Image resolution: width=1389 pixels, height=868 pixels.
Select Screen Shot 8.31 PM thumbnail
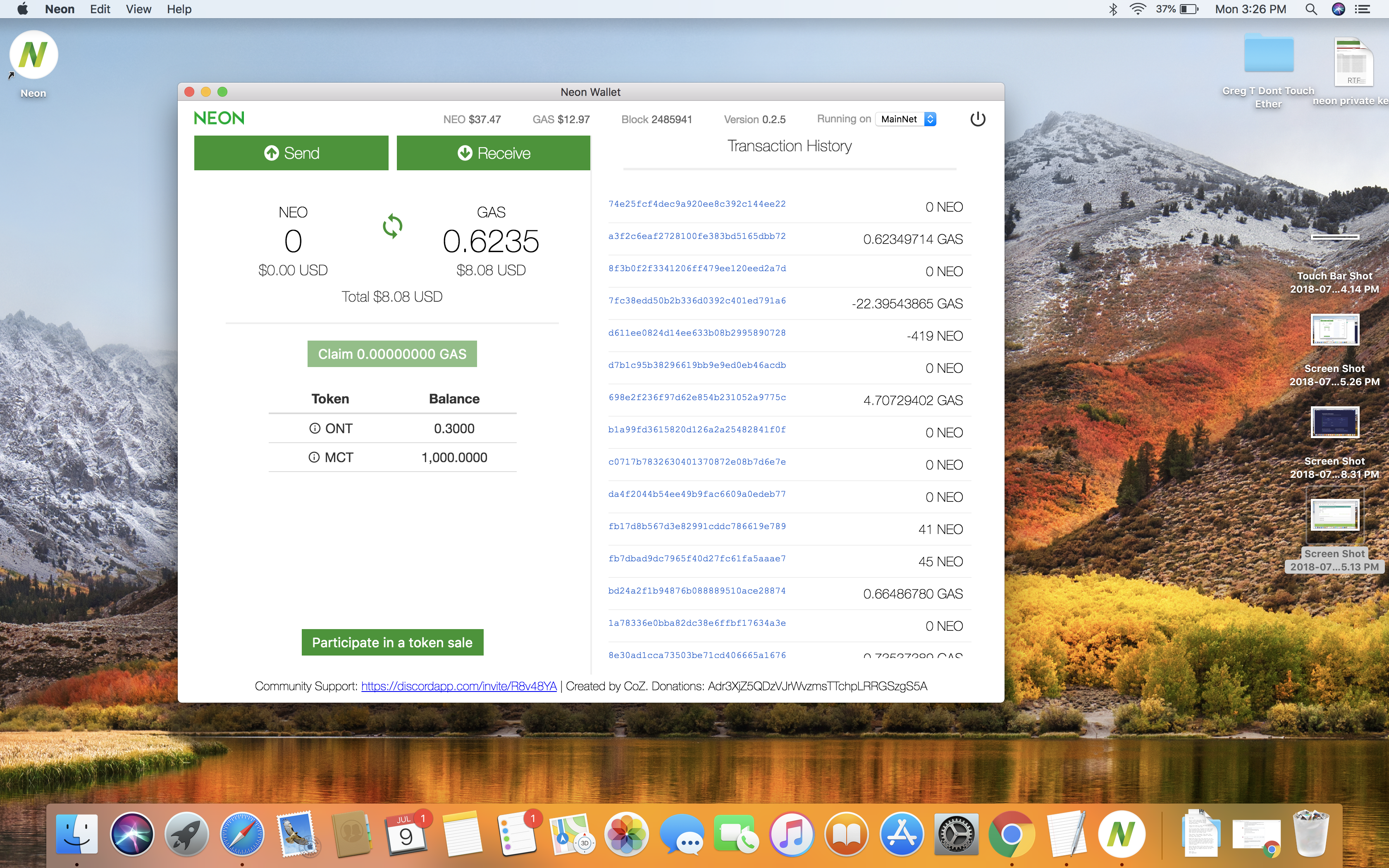point(1335,422)
